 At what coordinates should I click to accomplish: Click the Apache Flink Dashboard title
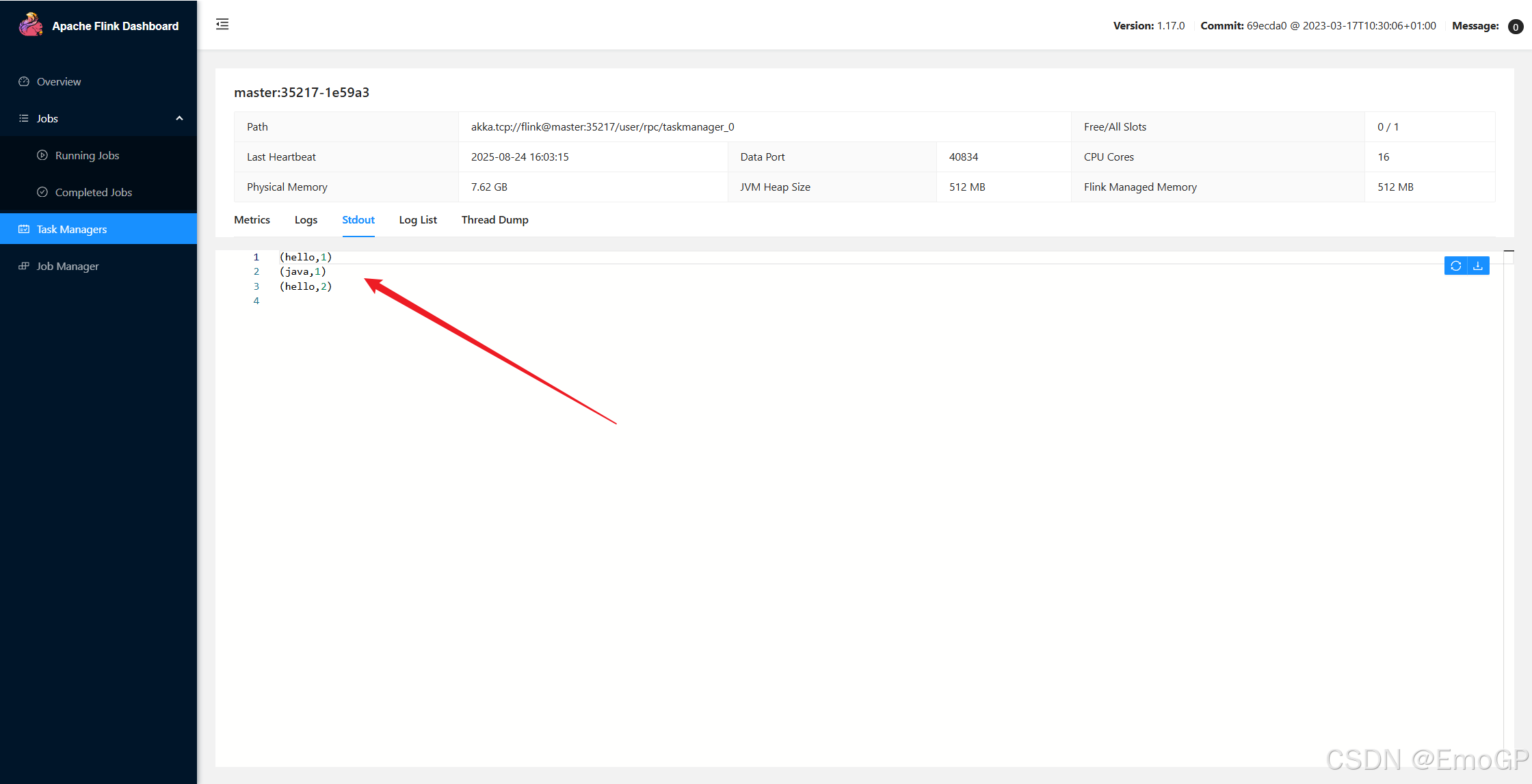point(116,26)
